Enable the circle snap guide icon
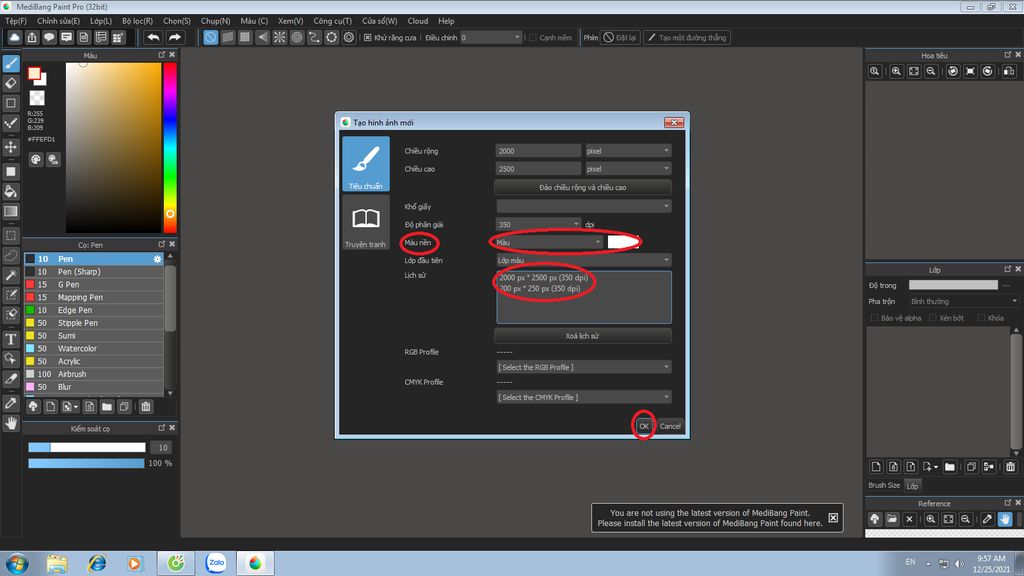 (297, 37)
